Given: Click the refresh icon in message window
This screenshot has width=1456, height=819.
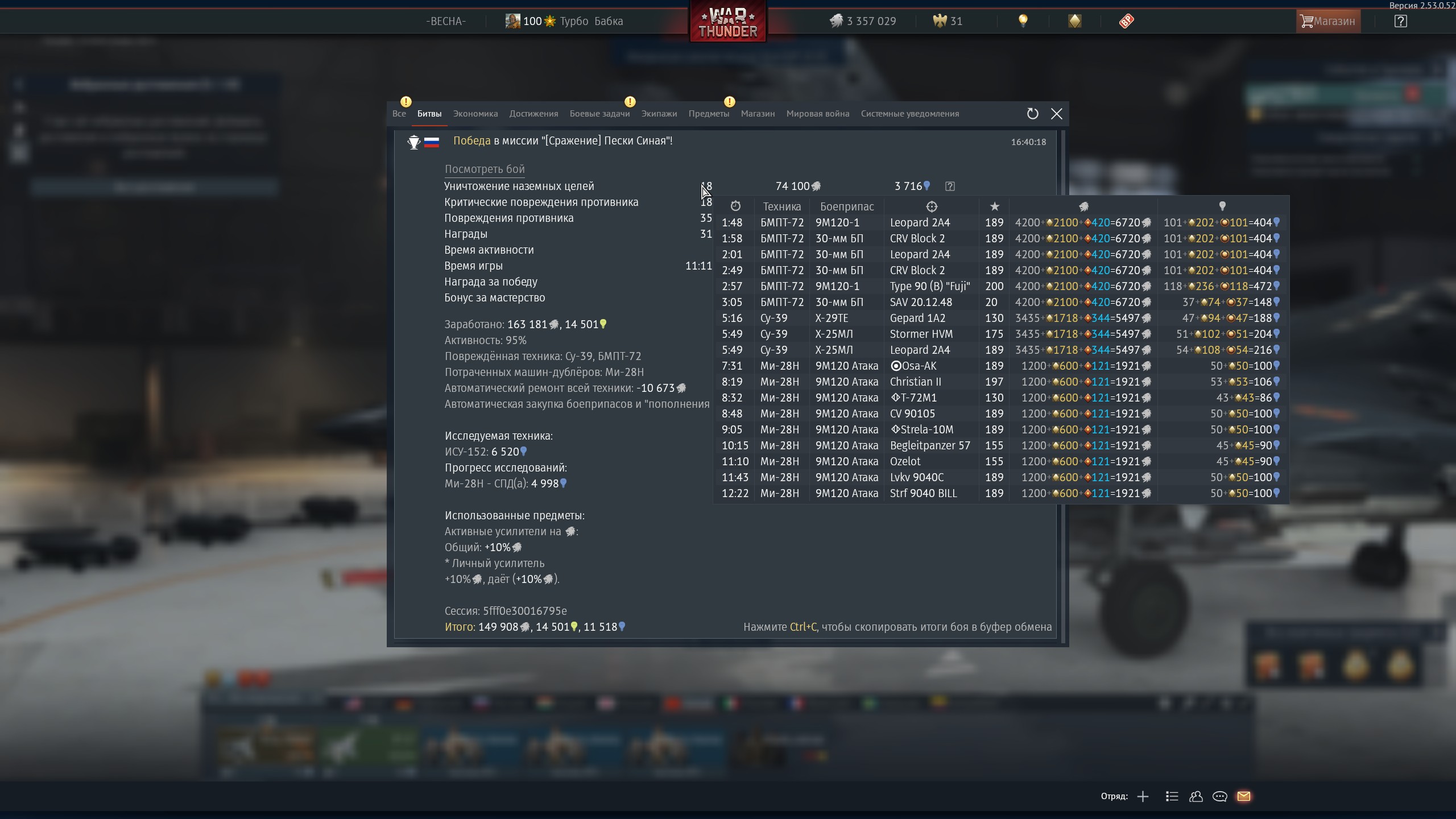Looking at the screenshot, I should tap(1032, 114).
